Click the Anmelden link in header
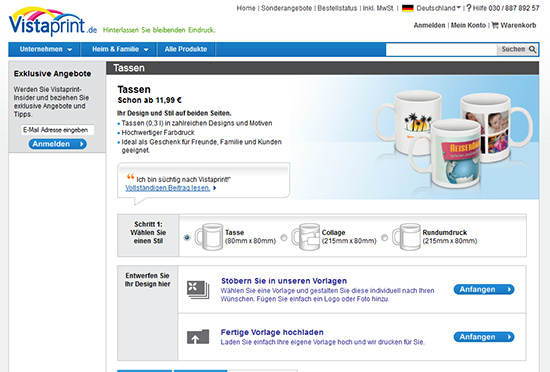This screenshot has width=550, height=372. 429,25
